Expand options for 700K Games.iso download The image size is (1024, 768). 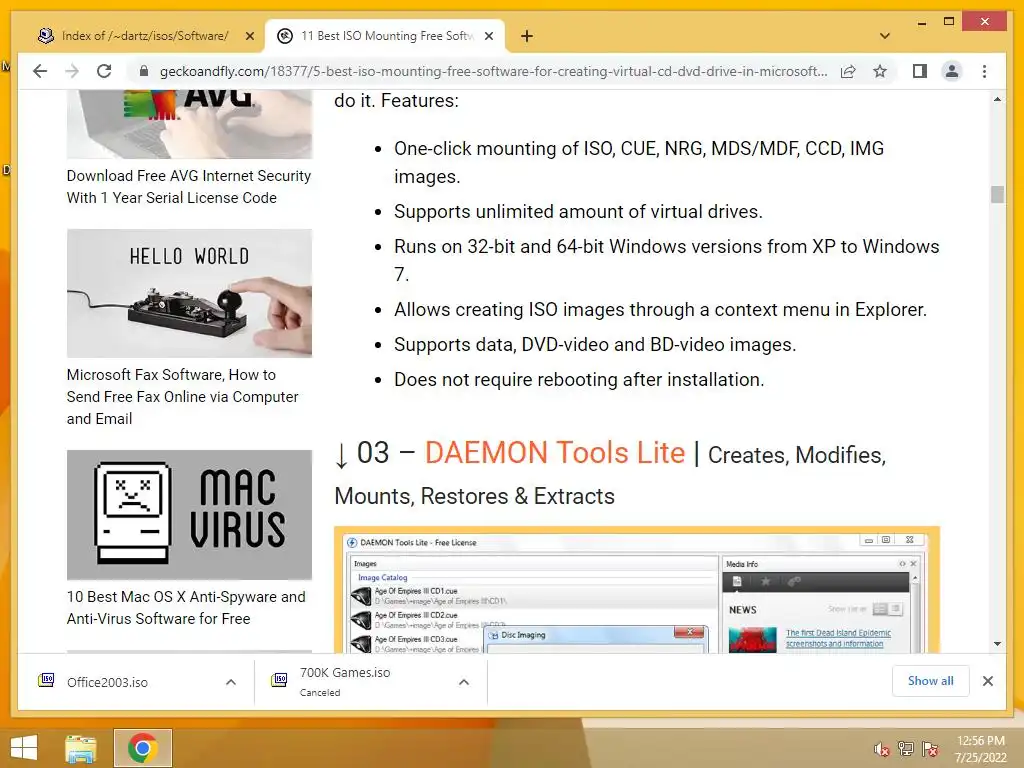[464, 682]
